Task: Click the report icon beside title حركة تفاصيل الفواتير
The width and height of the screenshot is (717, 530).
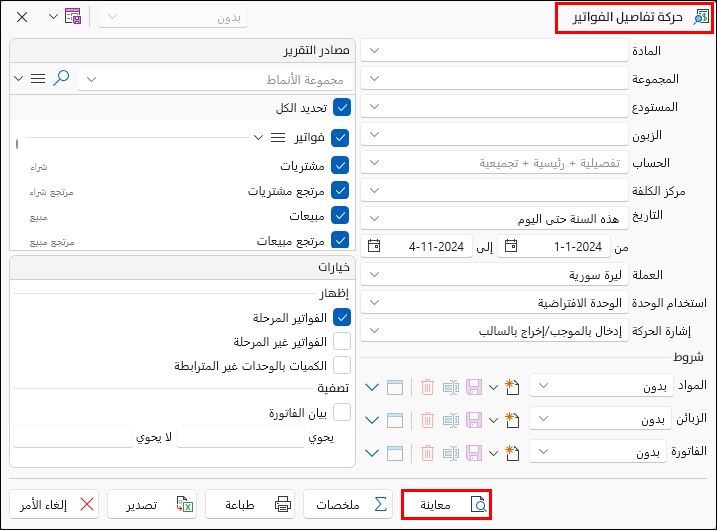Action: [701, 17]
